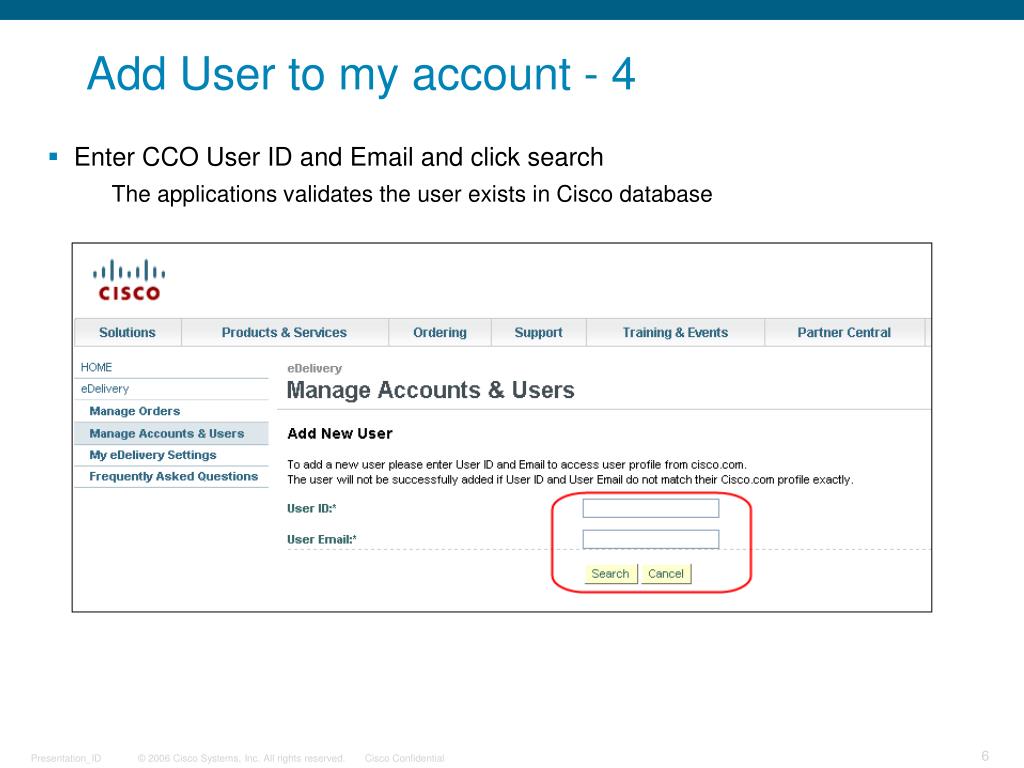Open My eDelivery Settings

[x=153, y=455]
